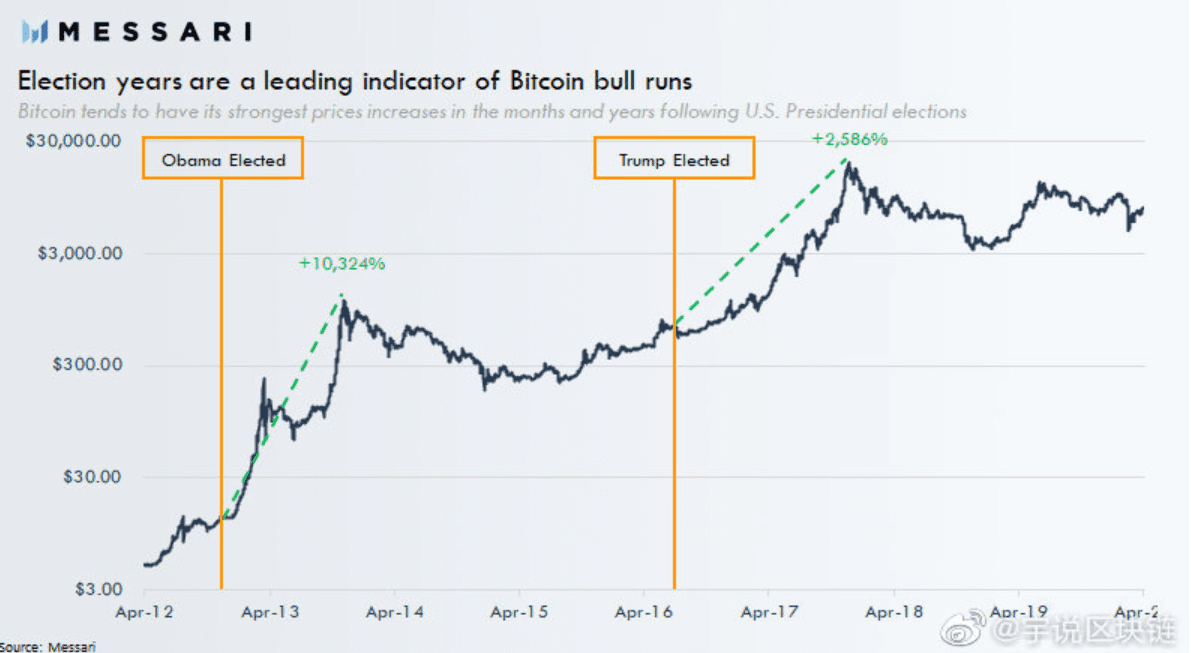Click the Source: Messari text

pos(48,647)
